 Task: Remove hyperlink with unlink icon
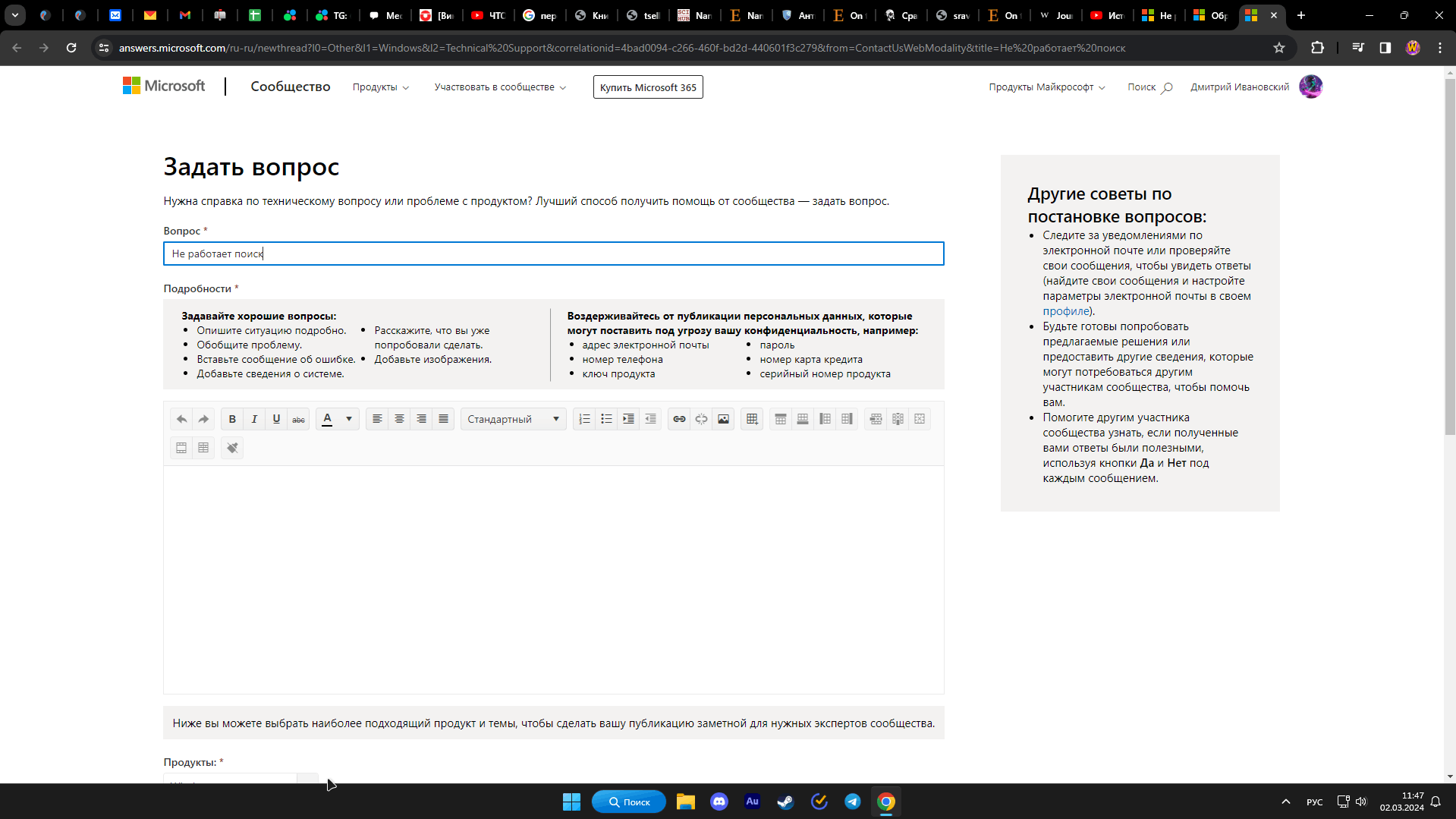click(701, 419)
